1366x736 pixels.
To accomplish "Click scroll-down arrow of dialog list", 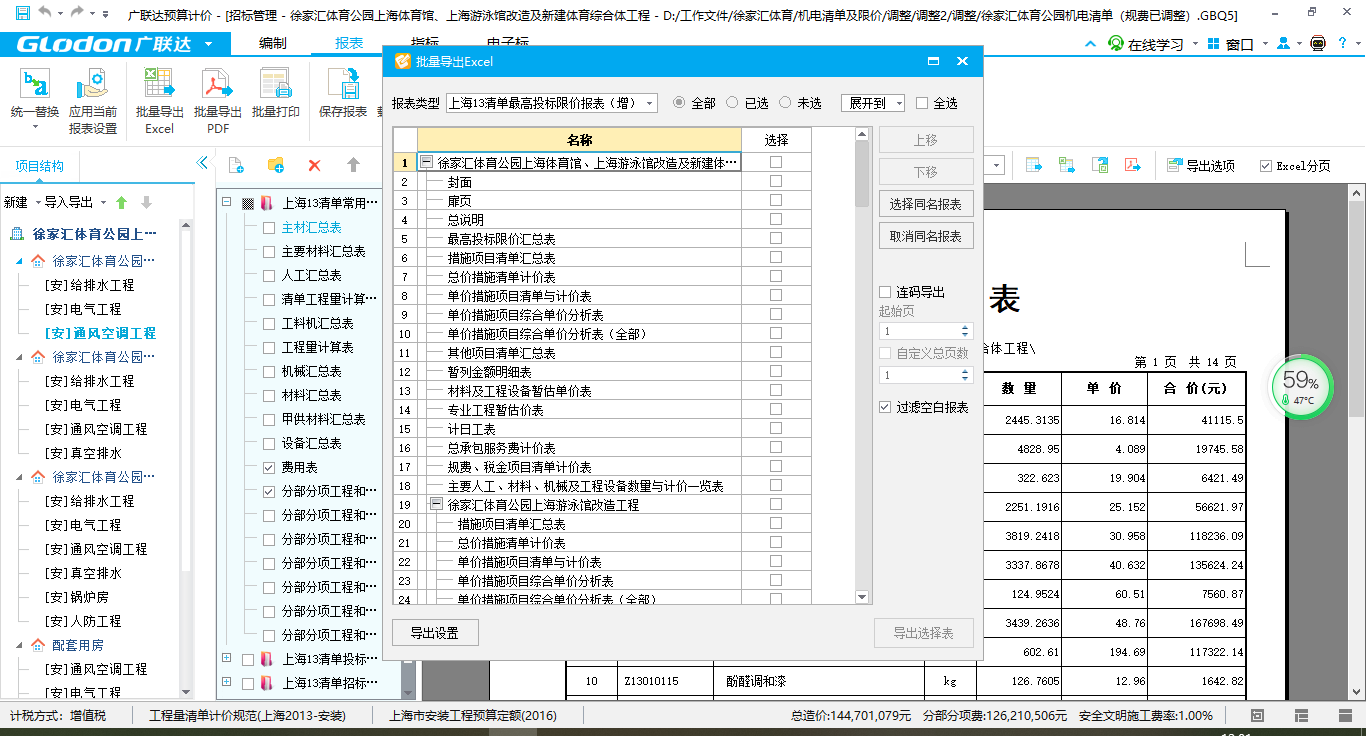I will point(862,597).
